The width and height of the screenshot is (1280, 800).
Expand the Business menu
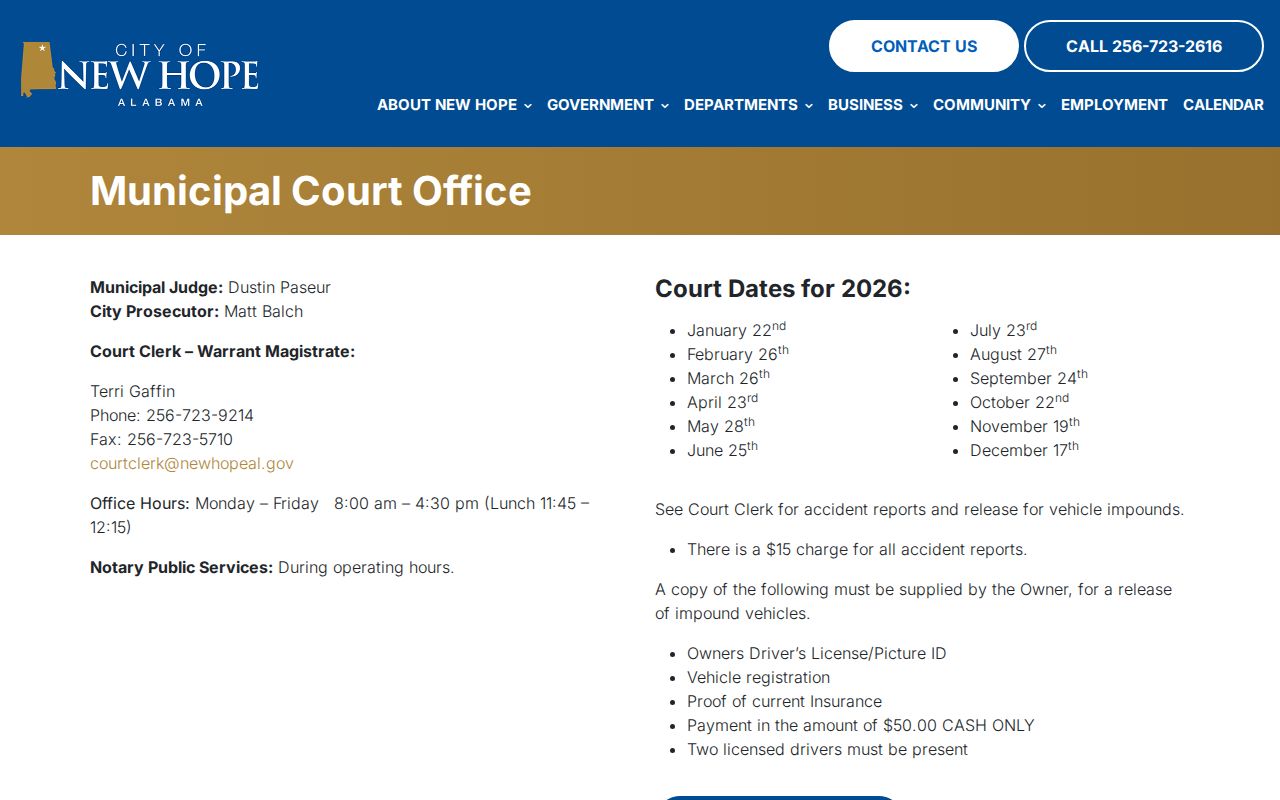click(x=873, y=105)
